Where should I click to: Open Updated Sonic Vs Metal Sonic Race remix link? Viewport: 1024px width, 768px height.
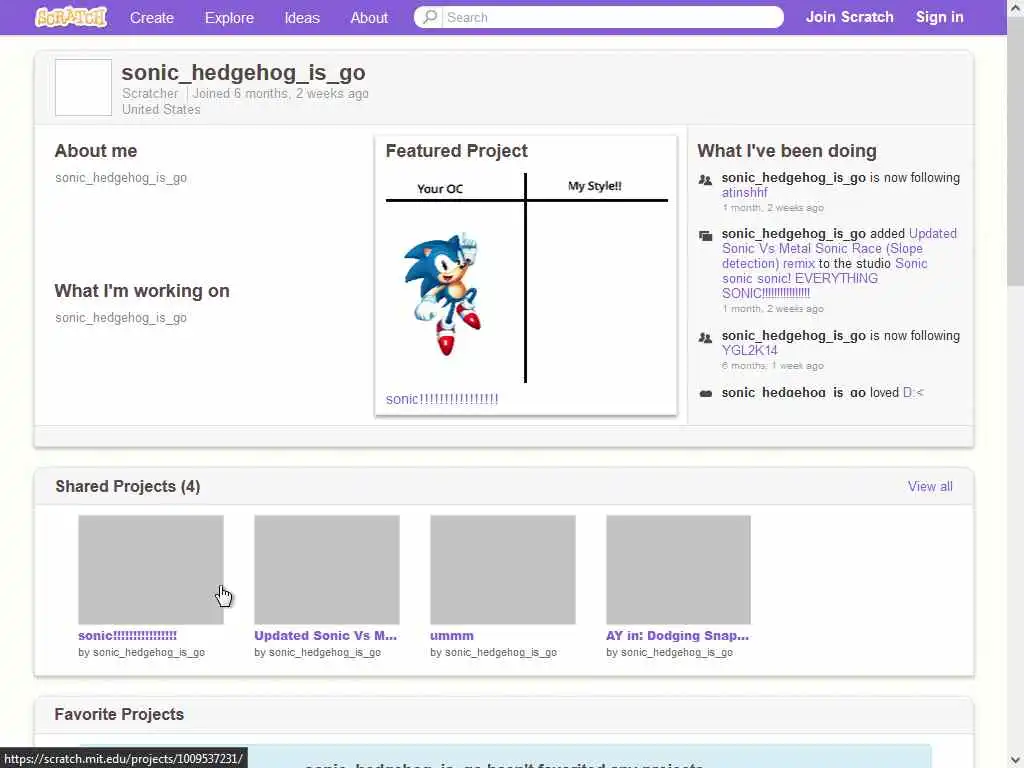pyautogui.click(x=839, y=248)
